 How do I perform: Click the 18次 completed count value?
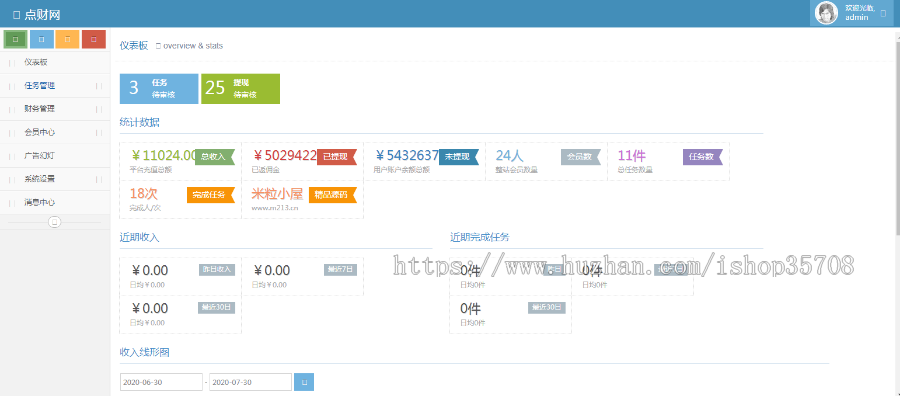pyautogui.click(x=143, y=194)
